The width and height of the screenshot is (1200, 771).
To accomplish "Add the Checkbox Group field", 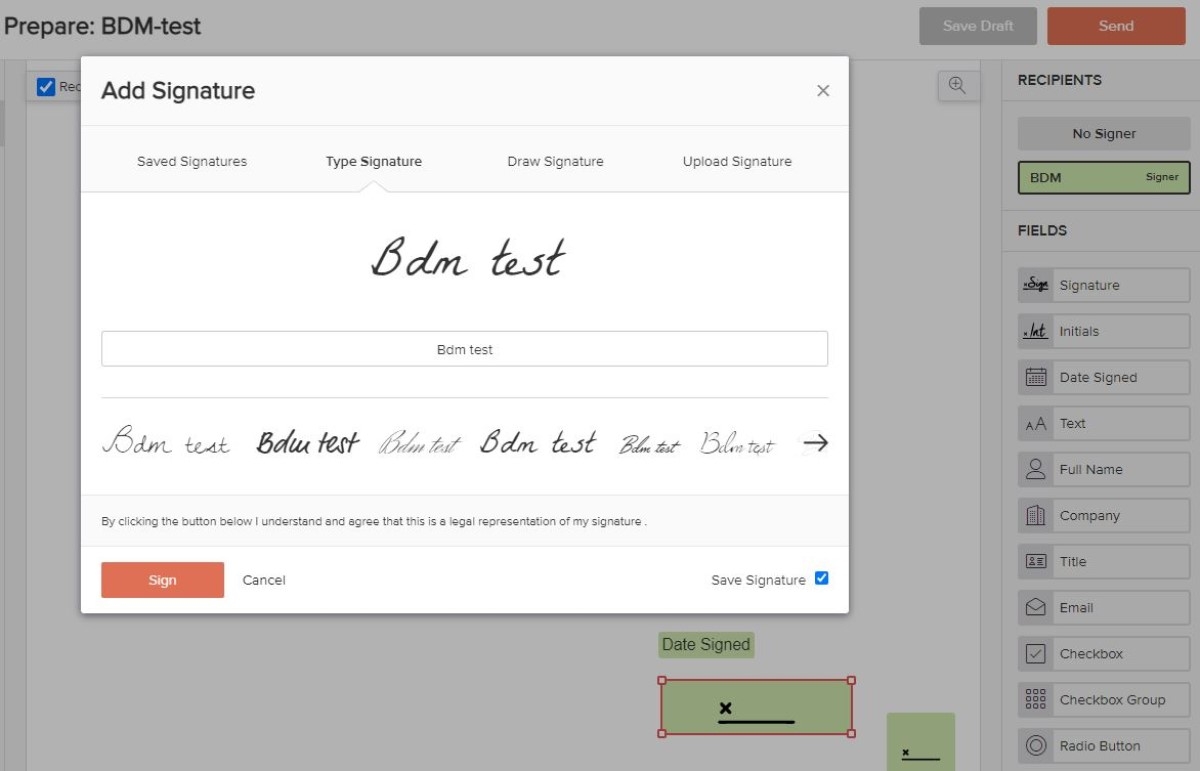I will 1104,700.
